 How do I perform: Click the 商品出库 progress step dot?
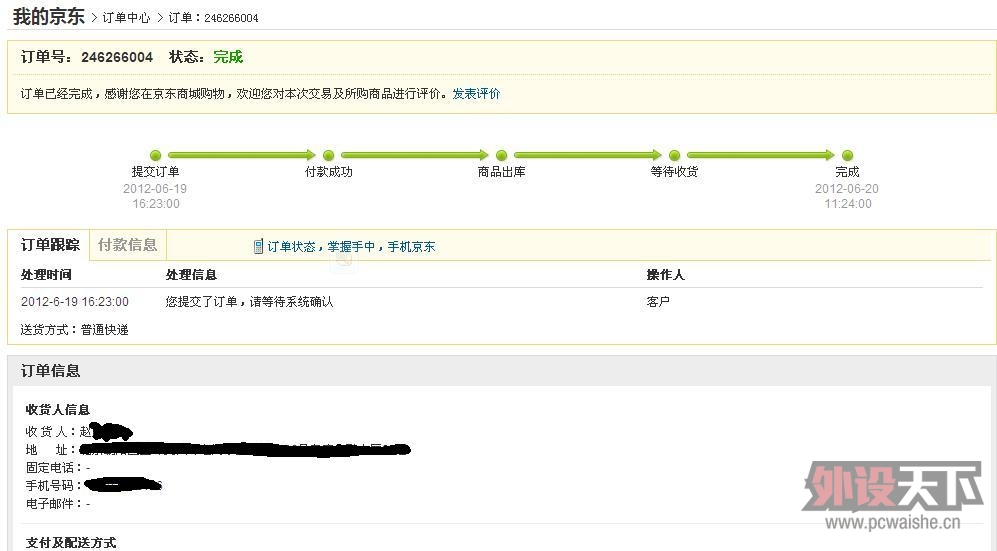pyautogui.click(x=502, y=155)
